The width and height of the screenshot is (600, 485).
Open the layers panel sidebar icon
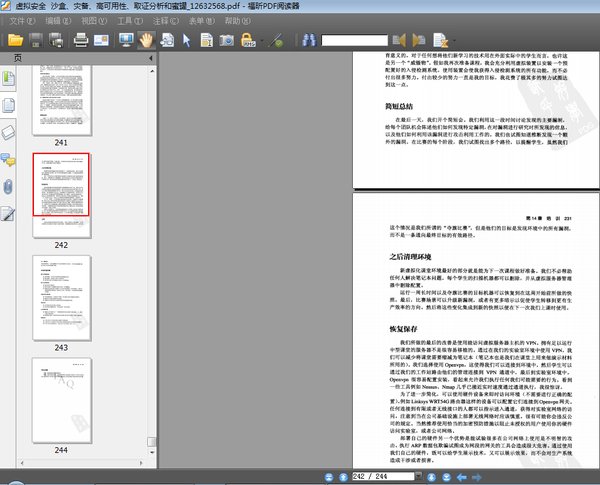(x=8, y=132)
